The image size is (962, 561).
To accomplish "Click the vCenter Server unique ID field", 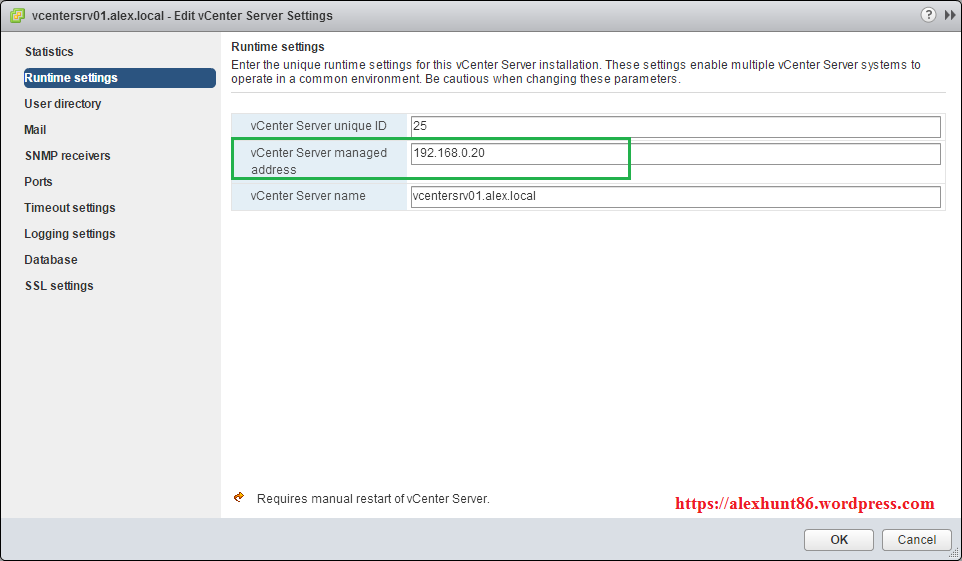I will [x=675, y=127].
